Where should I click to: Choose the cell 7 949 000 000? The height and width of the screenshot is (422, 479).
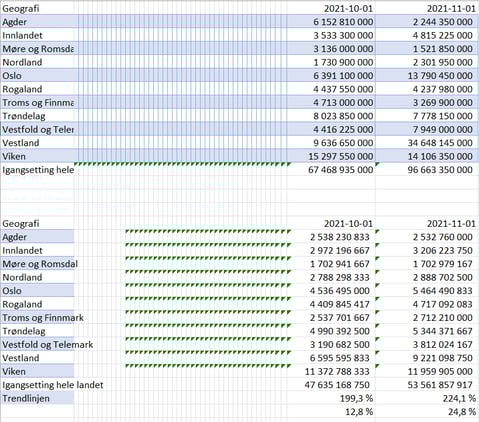tap(443, 130)
